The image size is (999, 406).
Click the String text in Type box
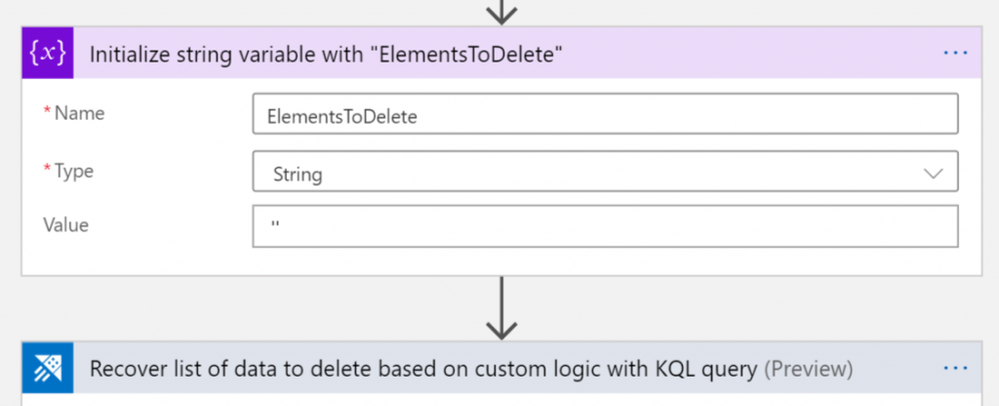298,174
